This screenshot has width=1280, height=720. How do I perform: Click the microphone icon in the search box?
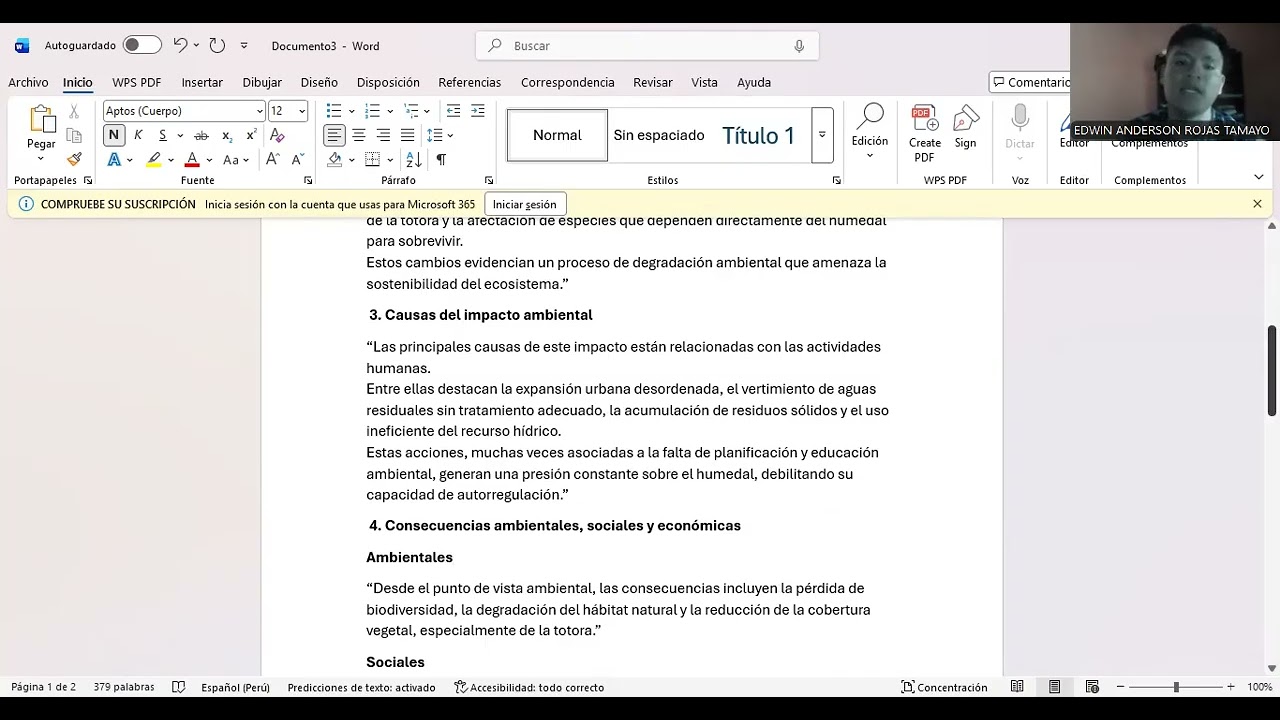(799, 46)
